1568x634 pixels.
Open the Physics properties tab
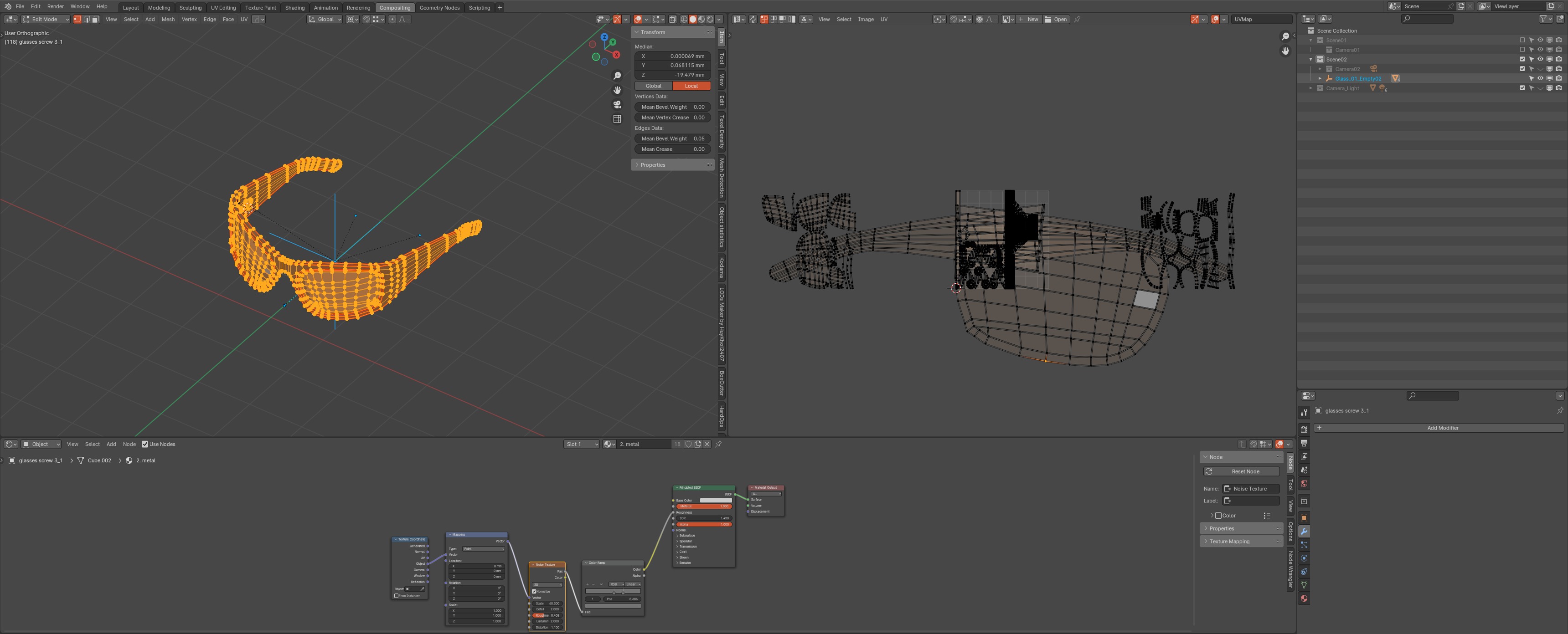coord(1304,558)
